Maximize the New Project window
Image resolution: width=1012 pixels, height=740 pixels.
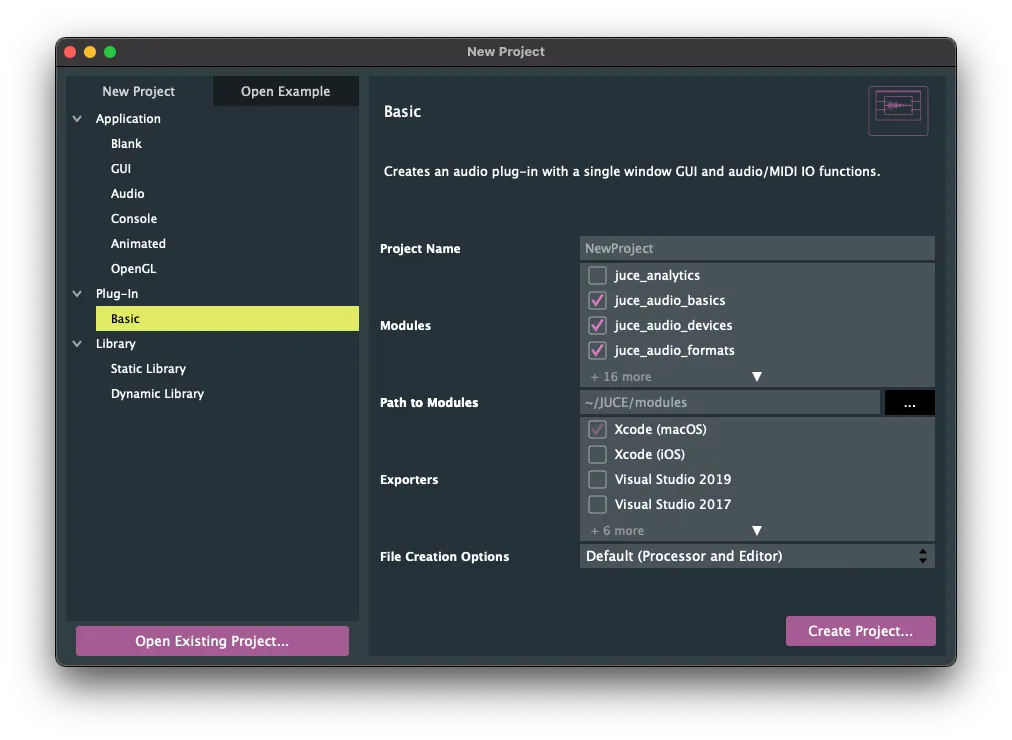point(110,52)
